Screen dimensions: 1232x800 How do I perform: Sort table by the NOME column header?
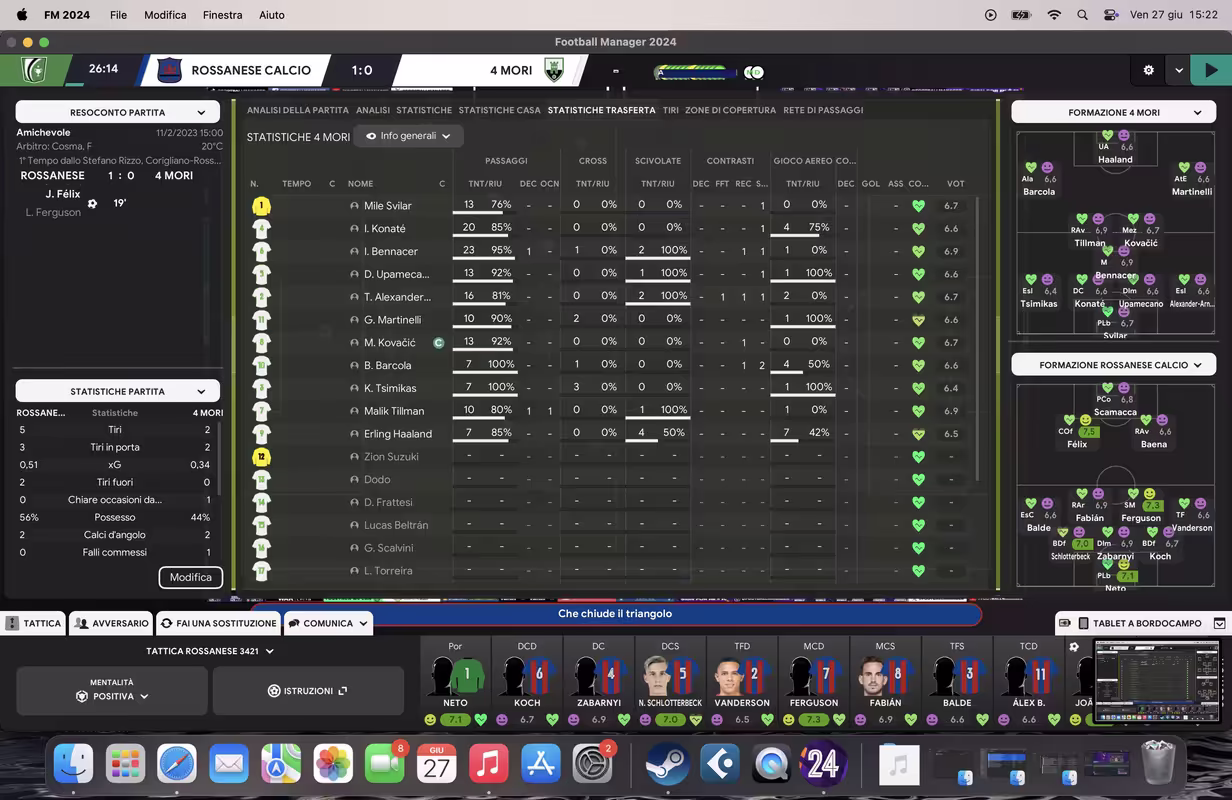360,184
